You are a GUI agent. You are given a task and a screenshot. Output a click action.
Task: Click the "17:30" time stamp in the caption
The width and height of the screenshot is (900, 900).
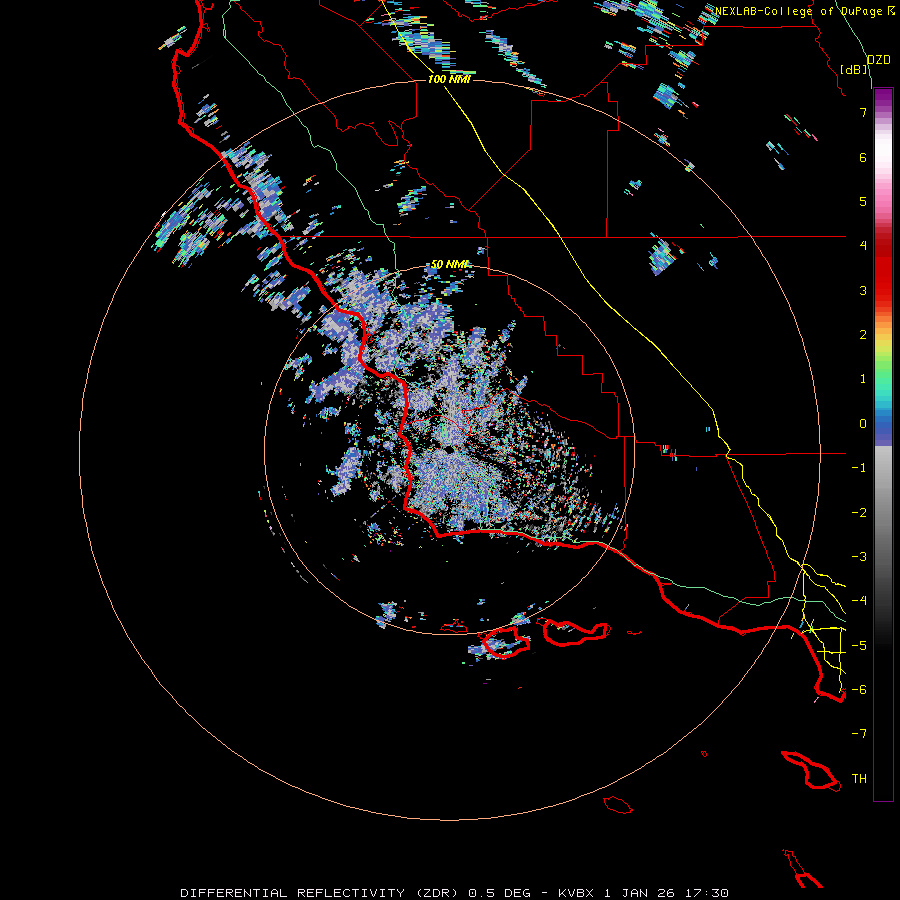709,893
